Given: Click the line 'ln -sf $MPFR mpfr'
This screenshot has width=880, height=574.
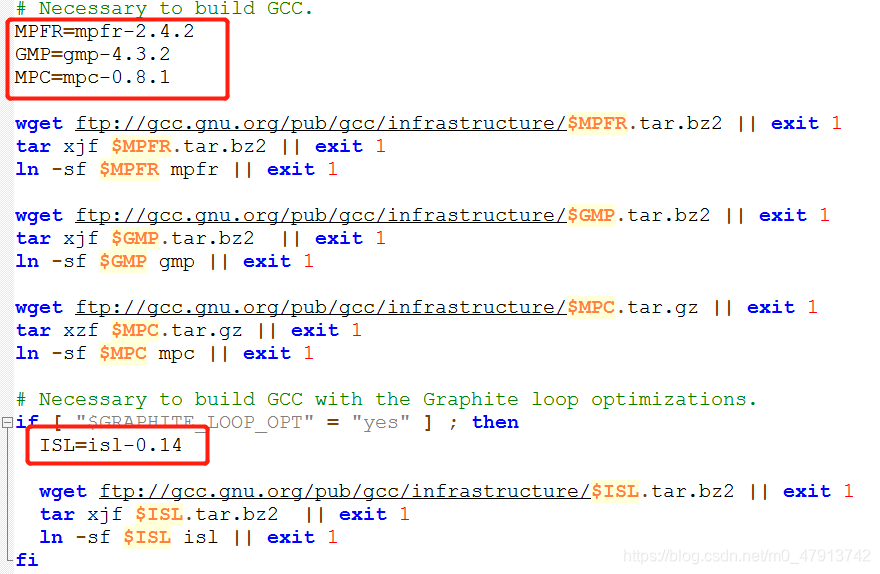Looking at the screenshot, I should coord(177,169).
